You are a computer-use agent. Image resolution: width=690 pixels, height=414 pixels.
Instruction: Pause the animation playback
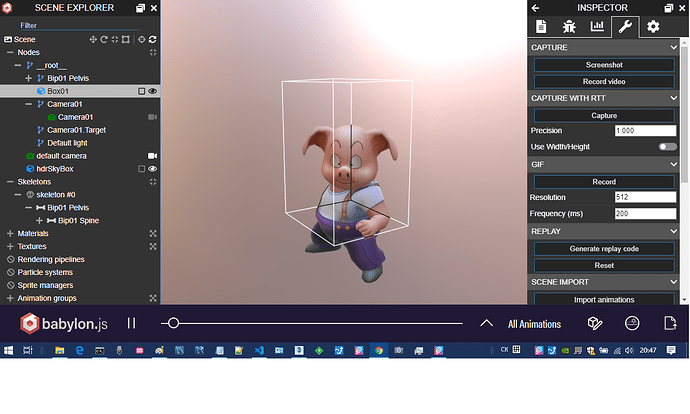click(x=132, y=324)
